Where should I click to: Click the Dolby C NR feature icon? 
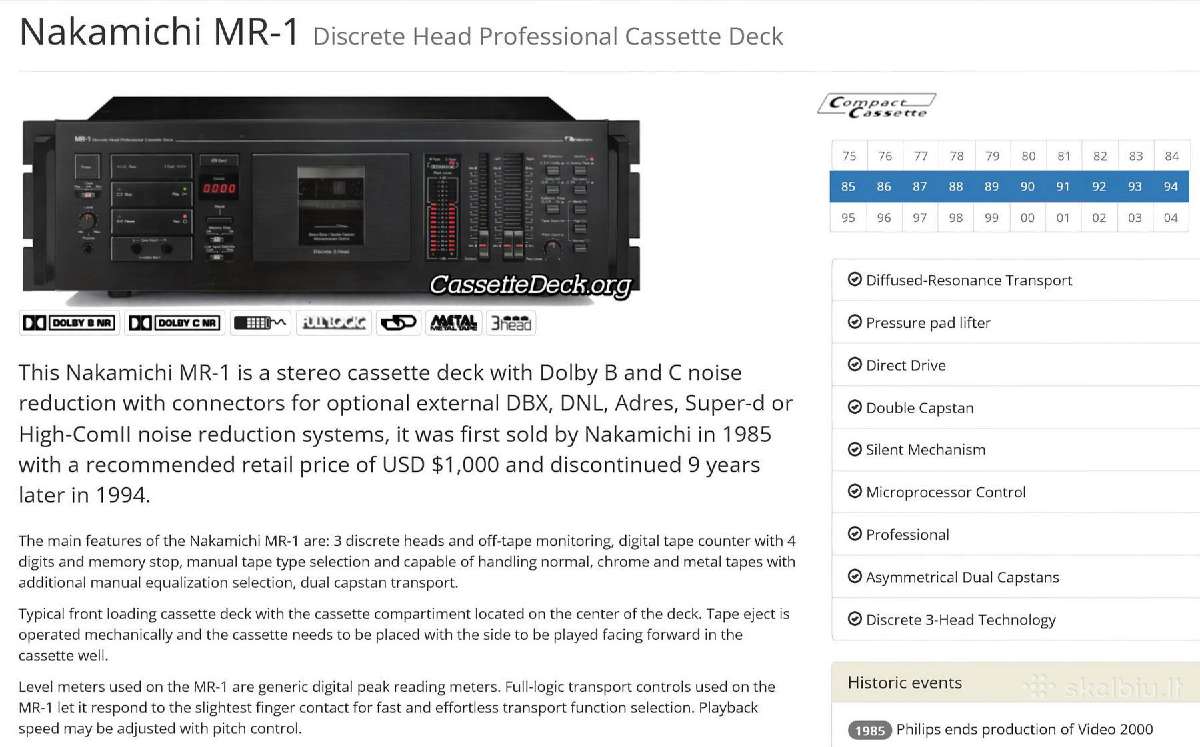pyautogui.click(x=175, y=322)
